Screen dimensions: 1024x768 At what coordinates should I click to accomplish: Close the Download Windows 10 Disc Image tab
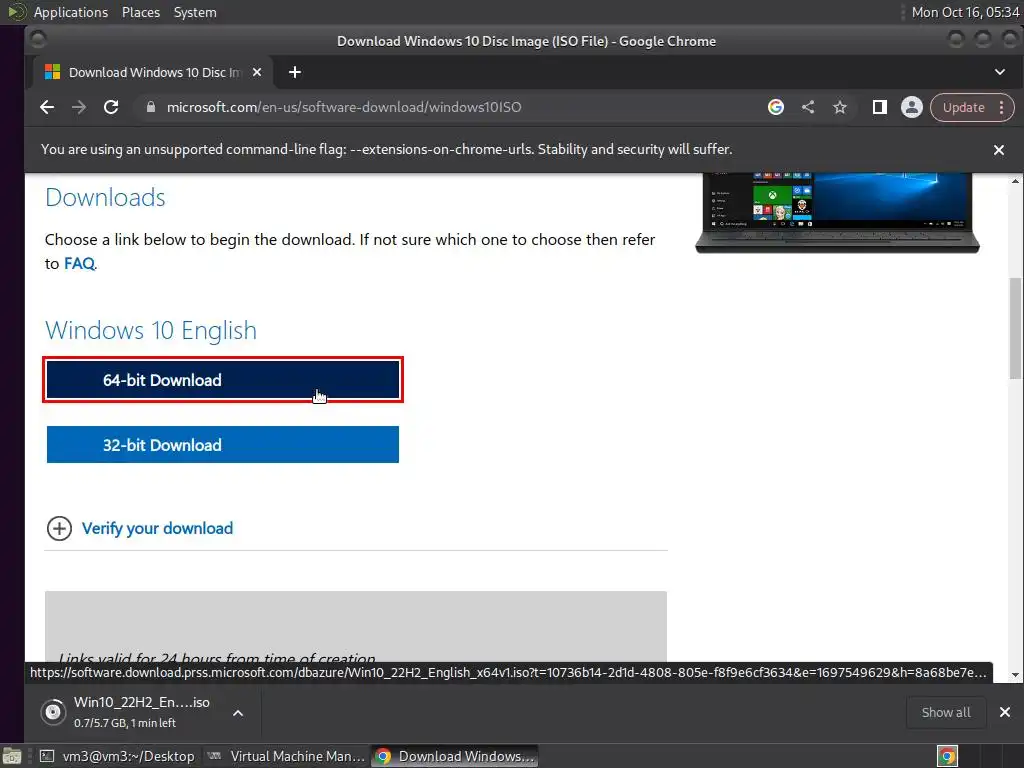257,72
